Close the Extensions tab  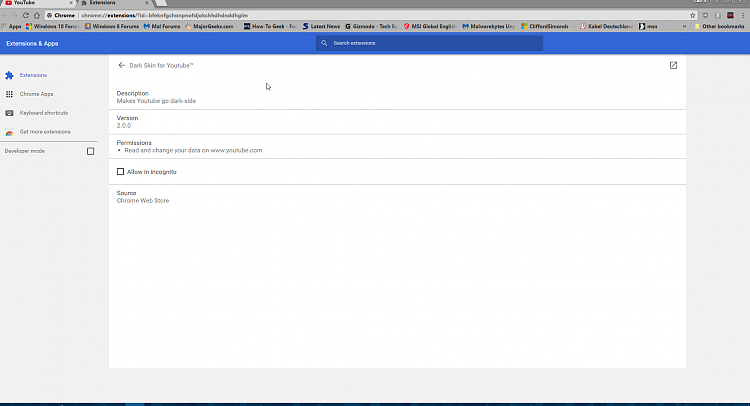[x=146, y=3]
